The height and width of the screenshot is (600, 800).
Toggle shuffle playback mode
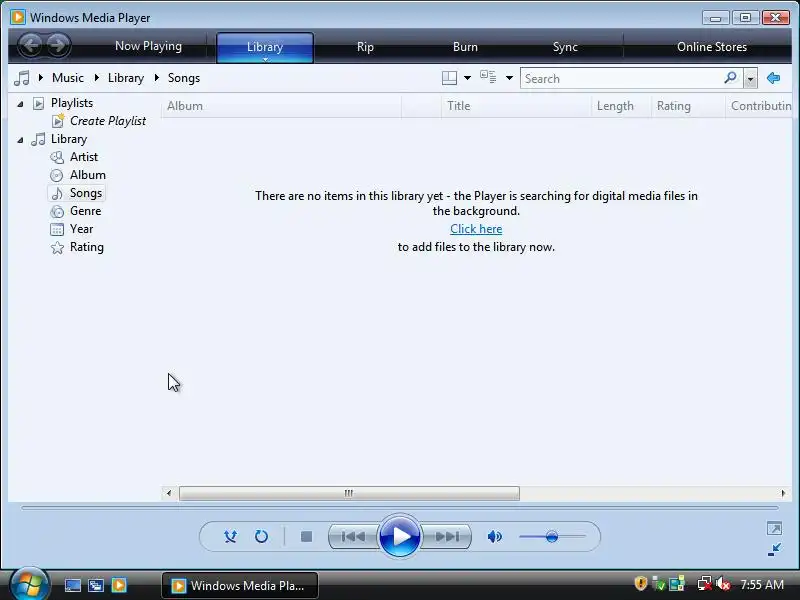231,536
